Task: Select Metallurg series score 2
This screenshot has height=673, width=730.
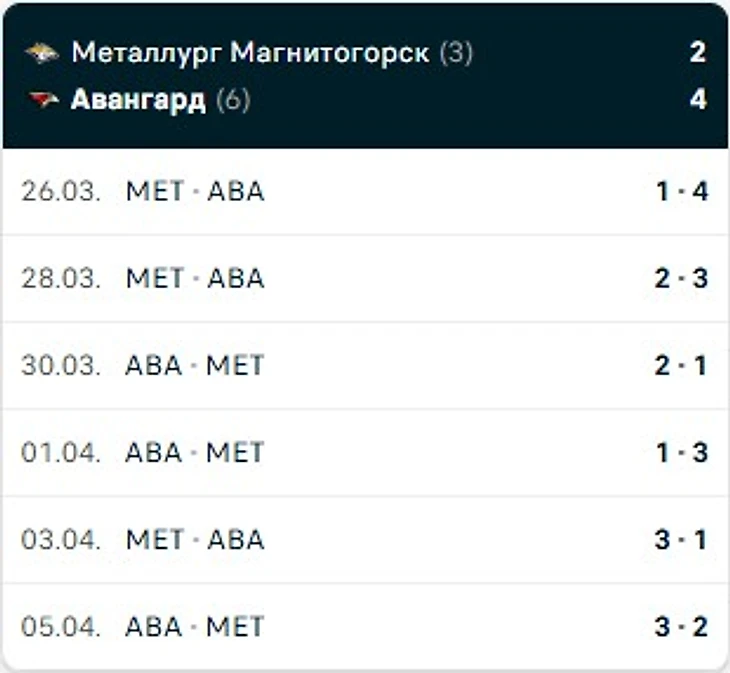Action: pyautogui.click(x=698, y=52)
